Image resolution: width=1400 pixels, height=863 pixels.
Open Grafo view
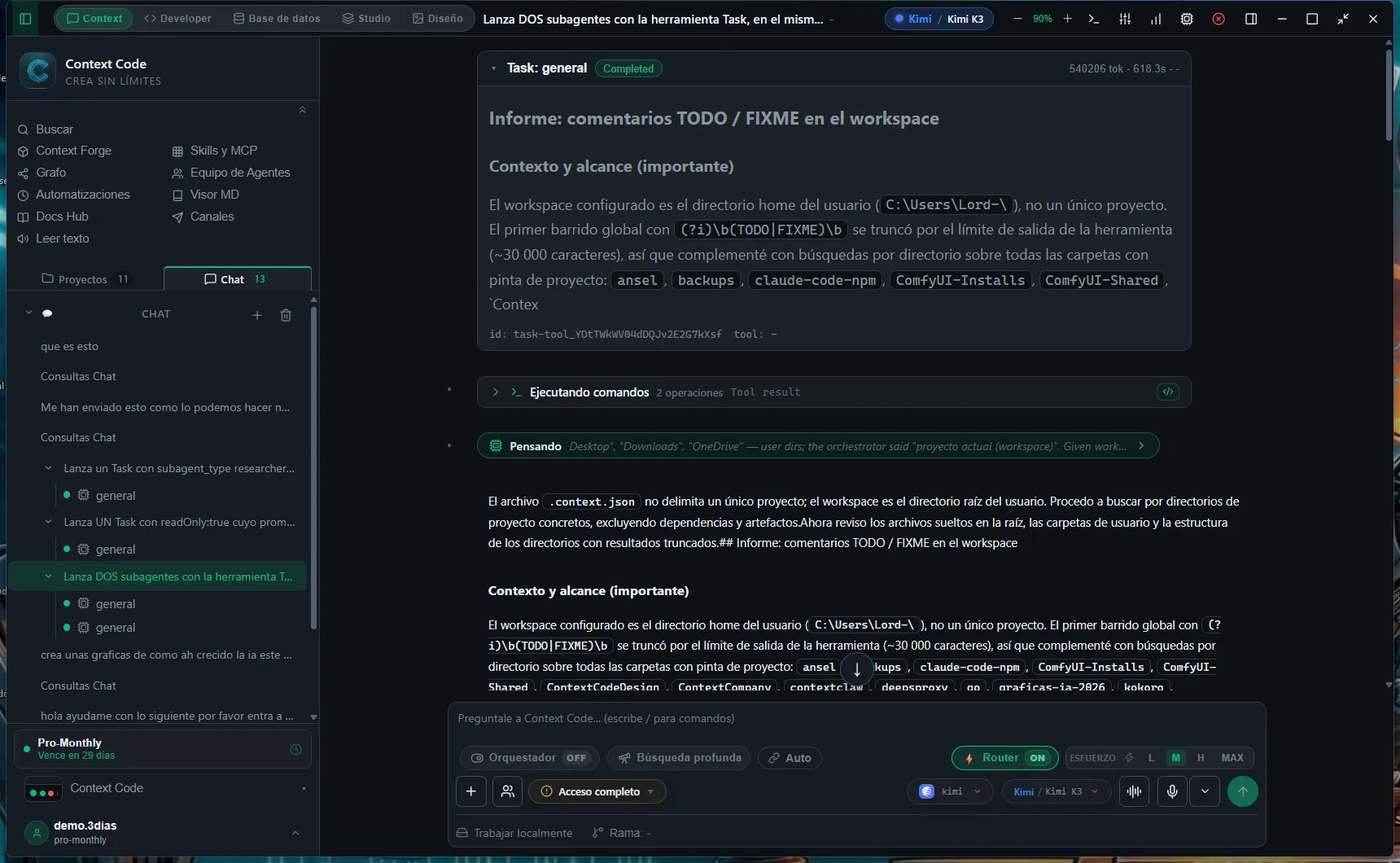(x=42, y=173)
